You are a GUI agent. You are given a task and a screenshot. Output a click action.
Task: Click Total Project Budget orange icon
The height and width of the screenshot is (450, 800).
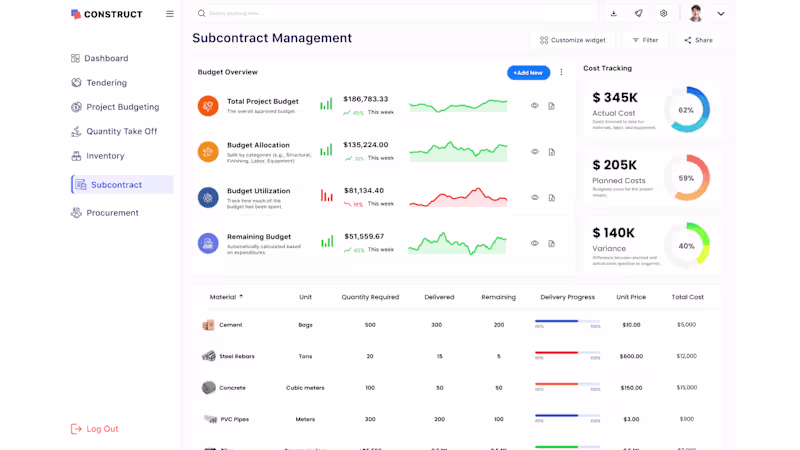point(208,106)
